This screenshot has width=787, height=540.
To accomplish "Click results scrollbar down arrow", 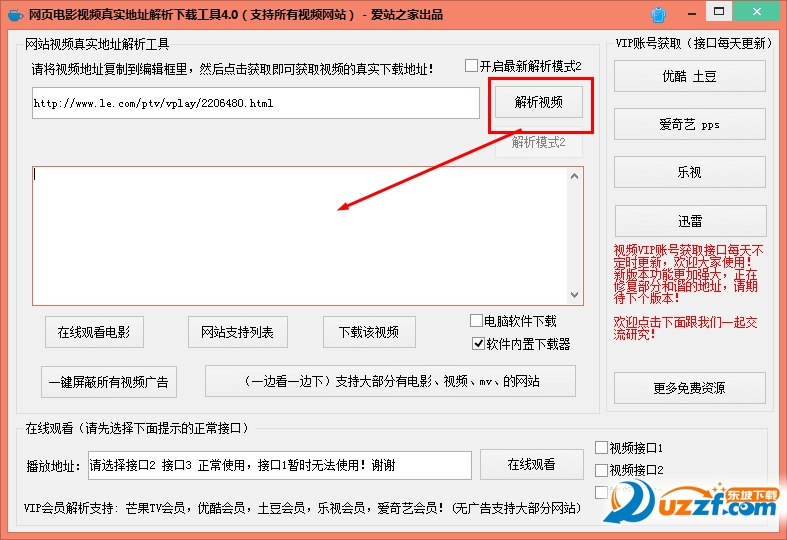I will (575, 295).
